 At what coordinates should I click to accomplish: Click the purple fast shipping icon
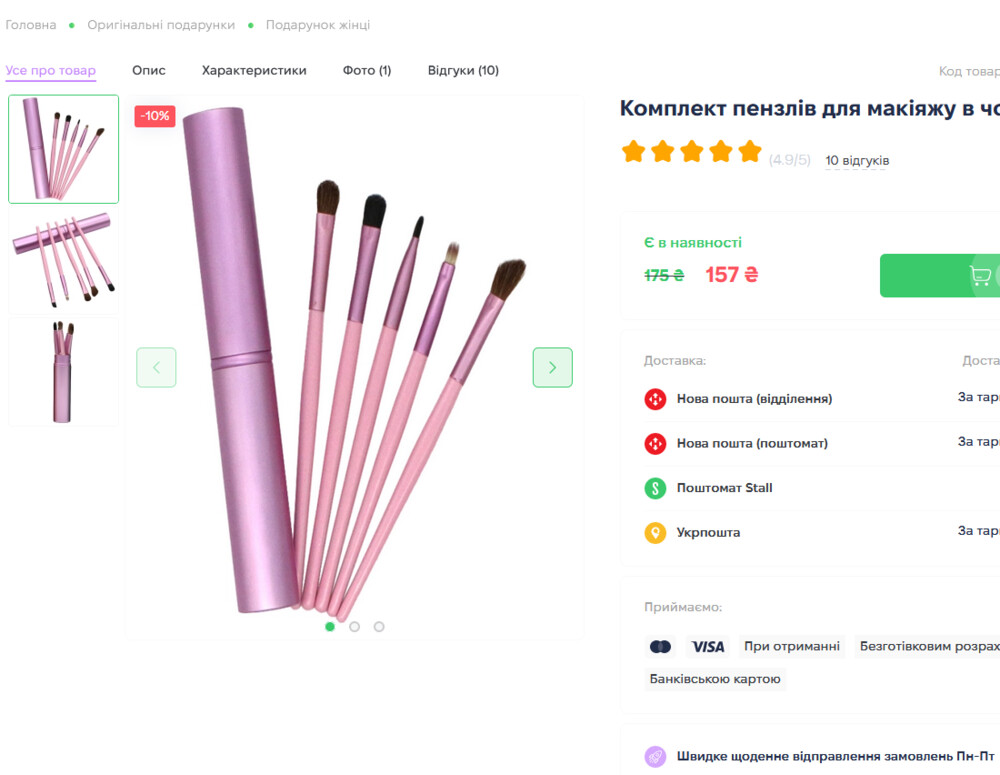[655, 756]
